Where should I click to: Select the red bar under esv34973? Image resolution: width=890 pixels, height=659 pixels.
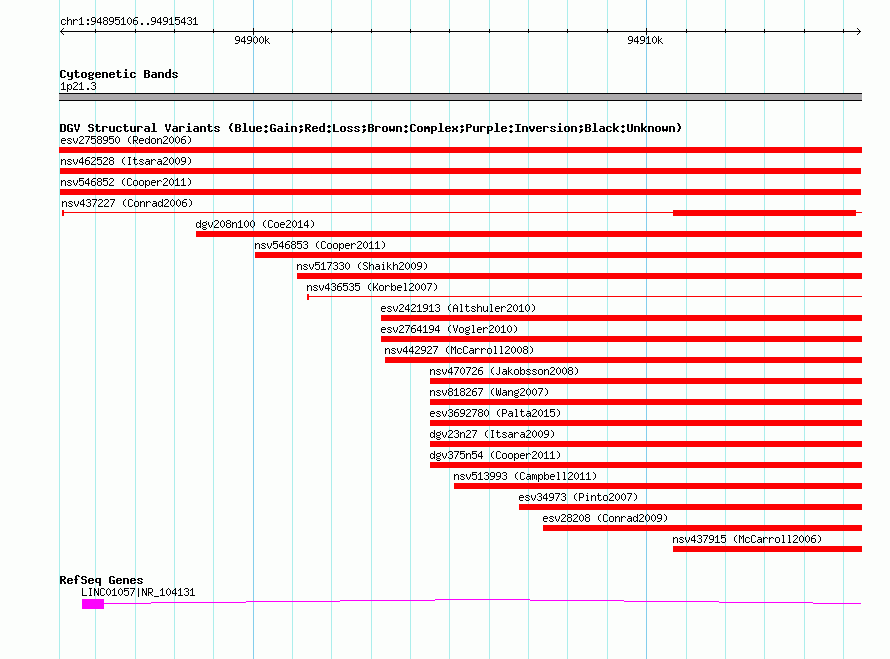tap(690, 507)
